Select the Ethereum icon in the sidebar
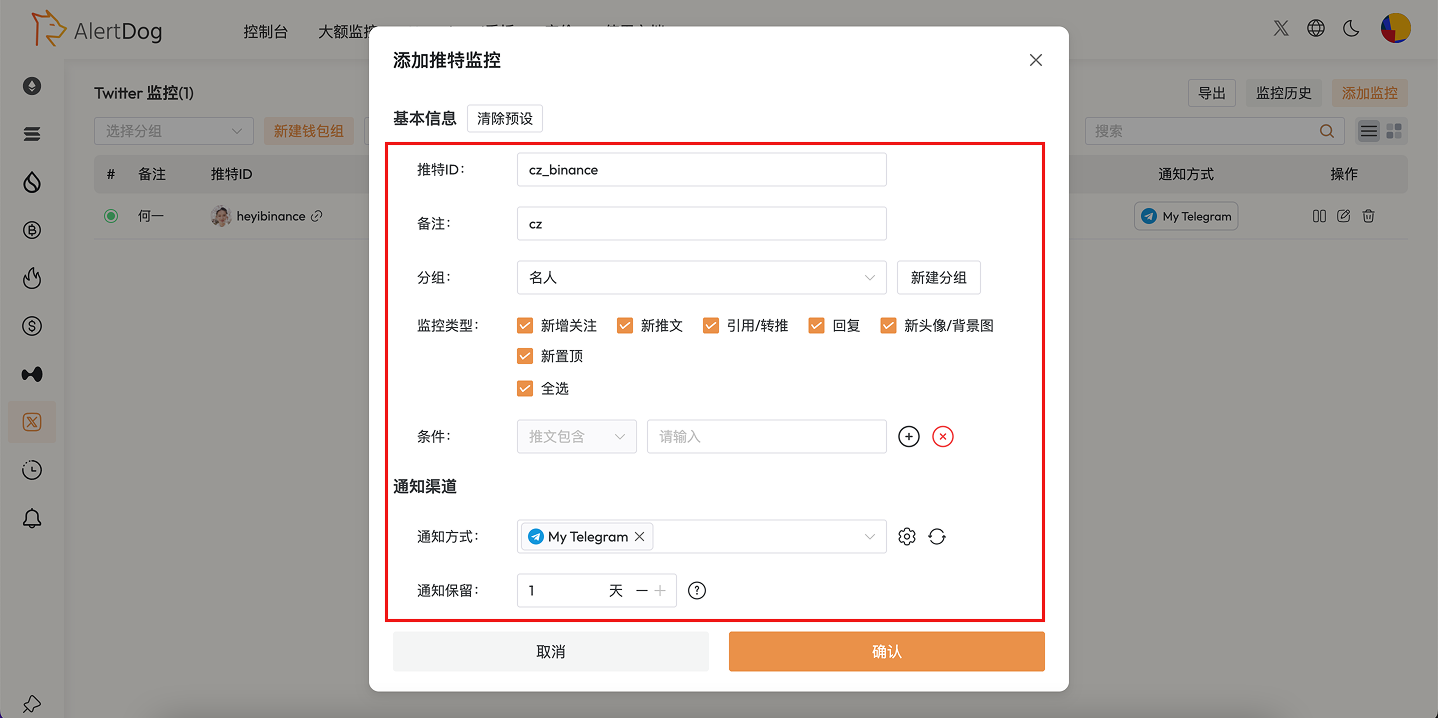The image size is (1438, 718). pos(31,85)
